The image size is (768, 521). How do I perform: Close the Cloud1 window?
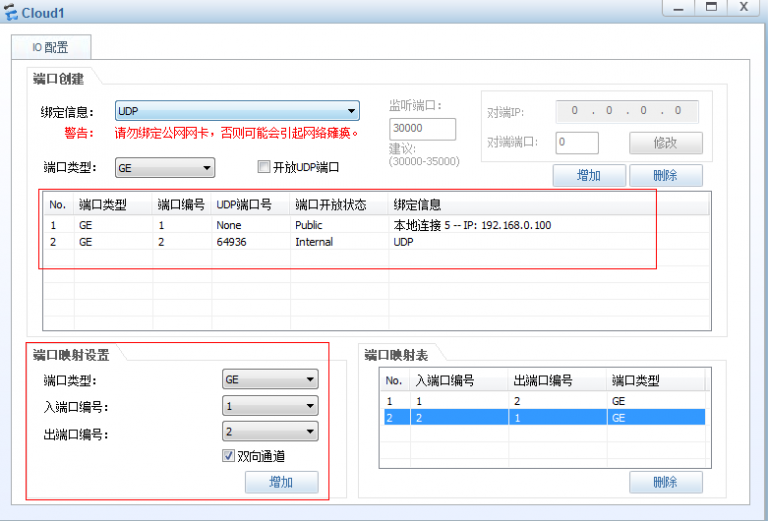743,7
